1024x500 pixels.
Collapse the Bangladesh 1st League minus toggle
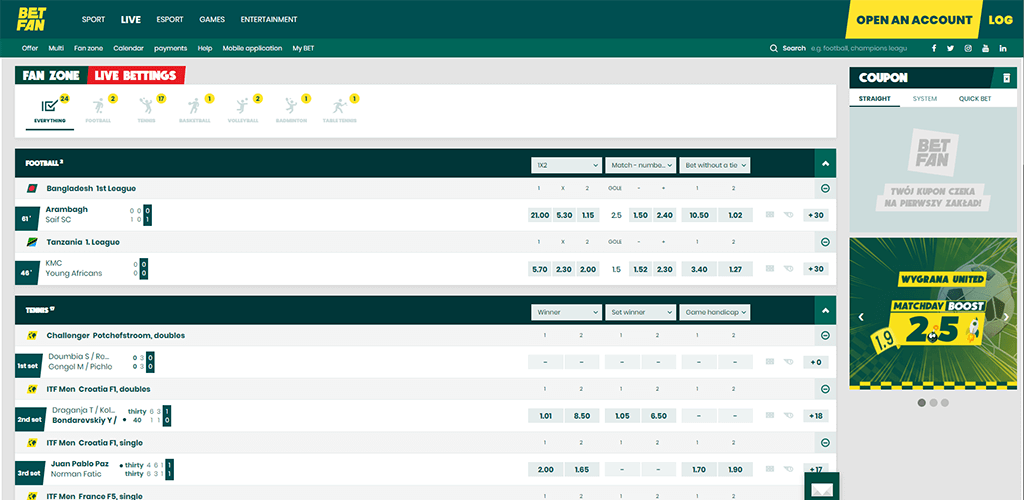(825, 188)
